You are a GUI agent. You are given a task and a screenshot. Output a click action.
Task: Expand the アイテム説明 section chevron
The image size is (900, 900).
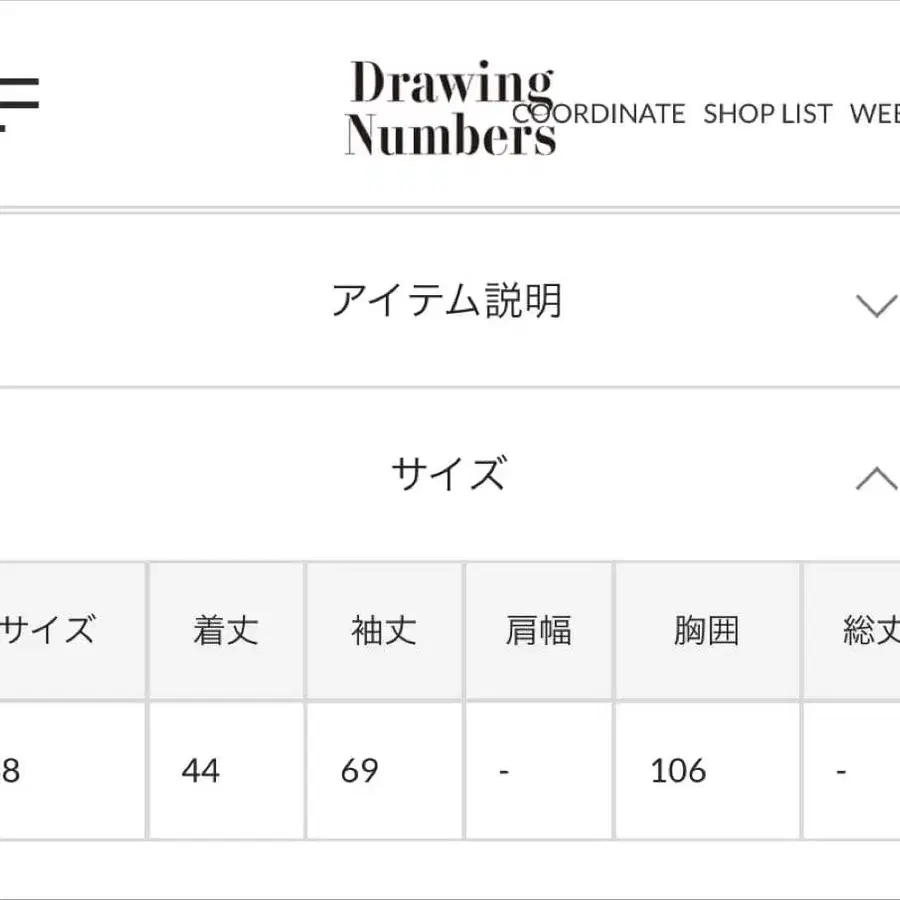pos(876,304)
